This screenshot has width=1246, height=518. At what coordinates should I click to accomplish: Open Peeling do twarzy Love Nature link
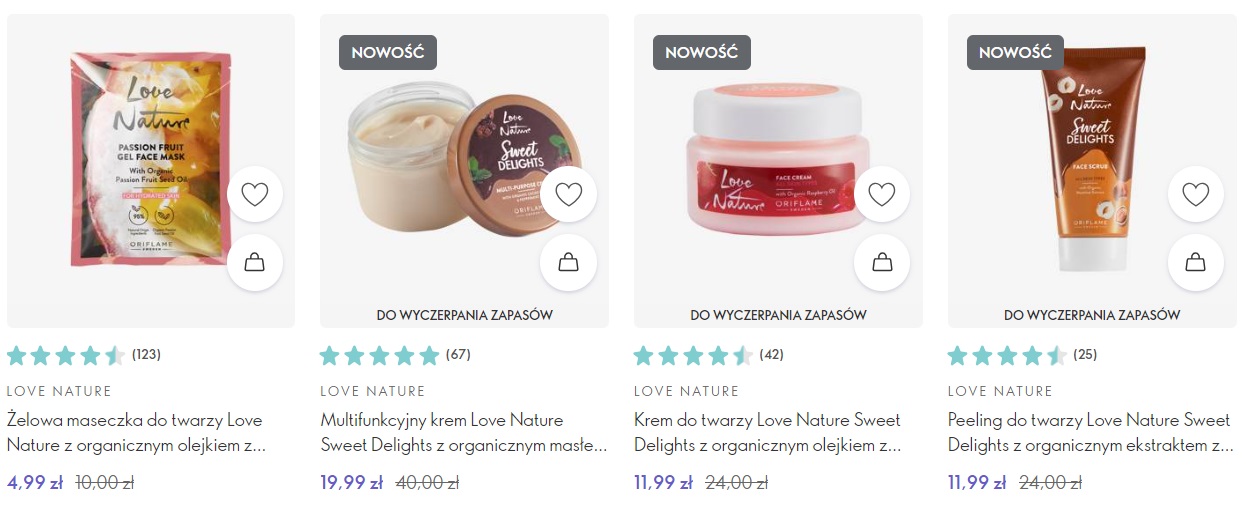[1091, 432]
